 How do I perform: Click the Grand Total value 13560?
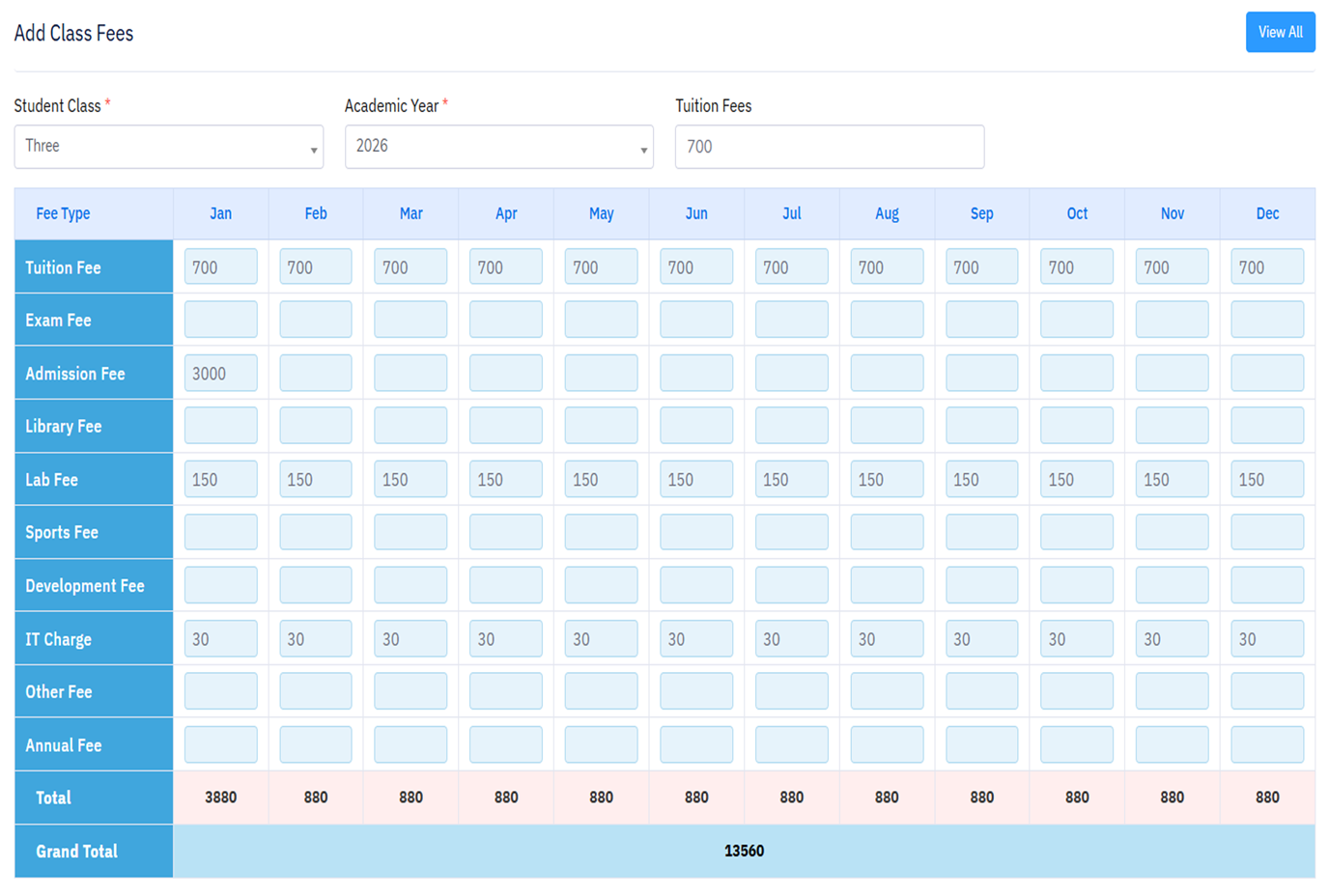click(744, 851)
